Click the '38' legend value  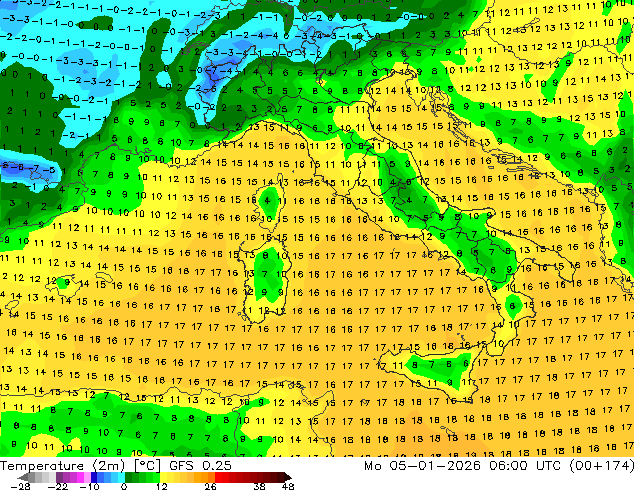pyautogui.click(x=260, y=486)
